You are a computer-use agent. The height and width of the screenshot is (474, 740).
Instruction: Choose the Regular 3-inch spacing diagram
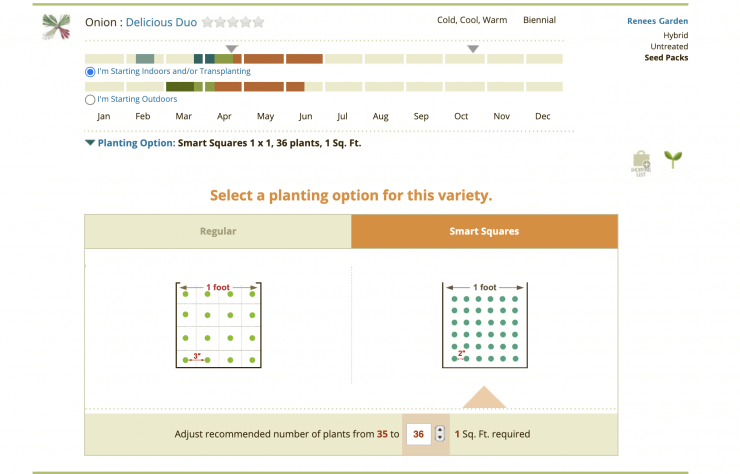pos(219,325)
